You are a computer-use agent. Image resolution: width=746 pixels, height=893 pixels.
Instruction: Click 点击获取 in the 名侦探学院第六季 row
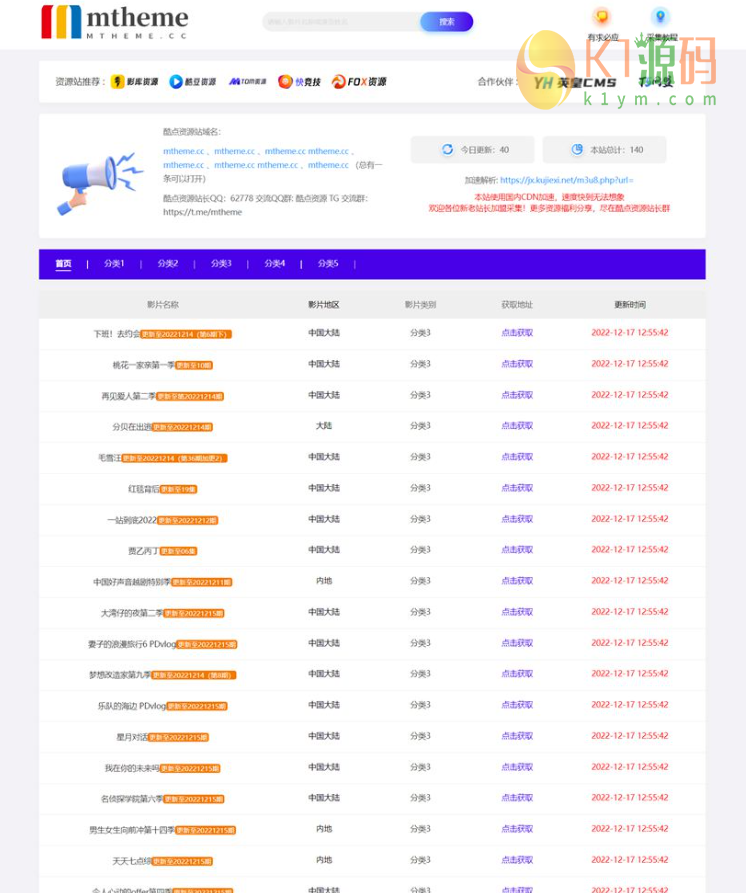tap(517, 798)
